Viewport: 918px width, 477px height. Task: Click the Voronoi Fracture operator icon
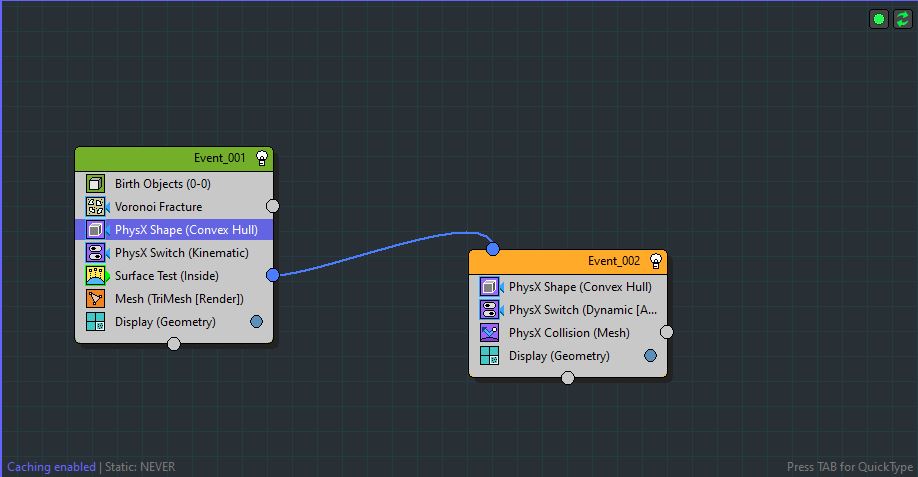(x=95, y=207)
